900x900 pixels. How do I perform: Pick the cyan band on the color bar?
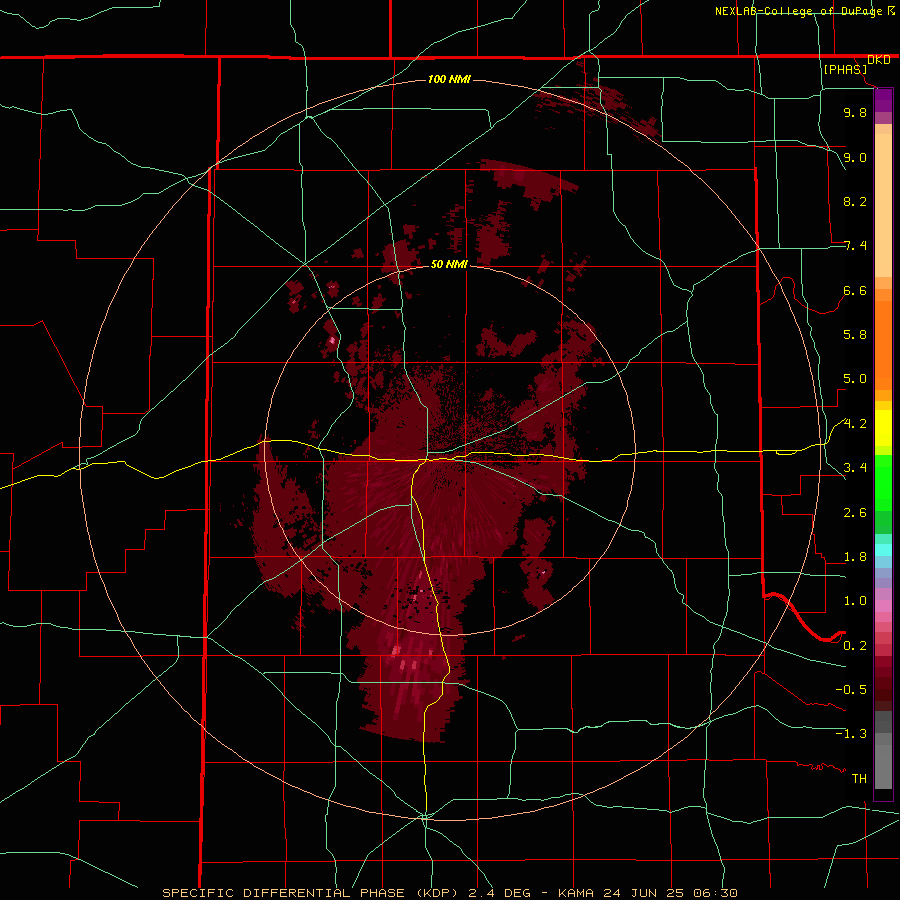tap(883, 550)
